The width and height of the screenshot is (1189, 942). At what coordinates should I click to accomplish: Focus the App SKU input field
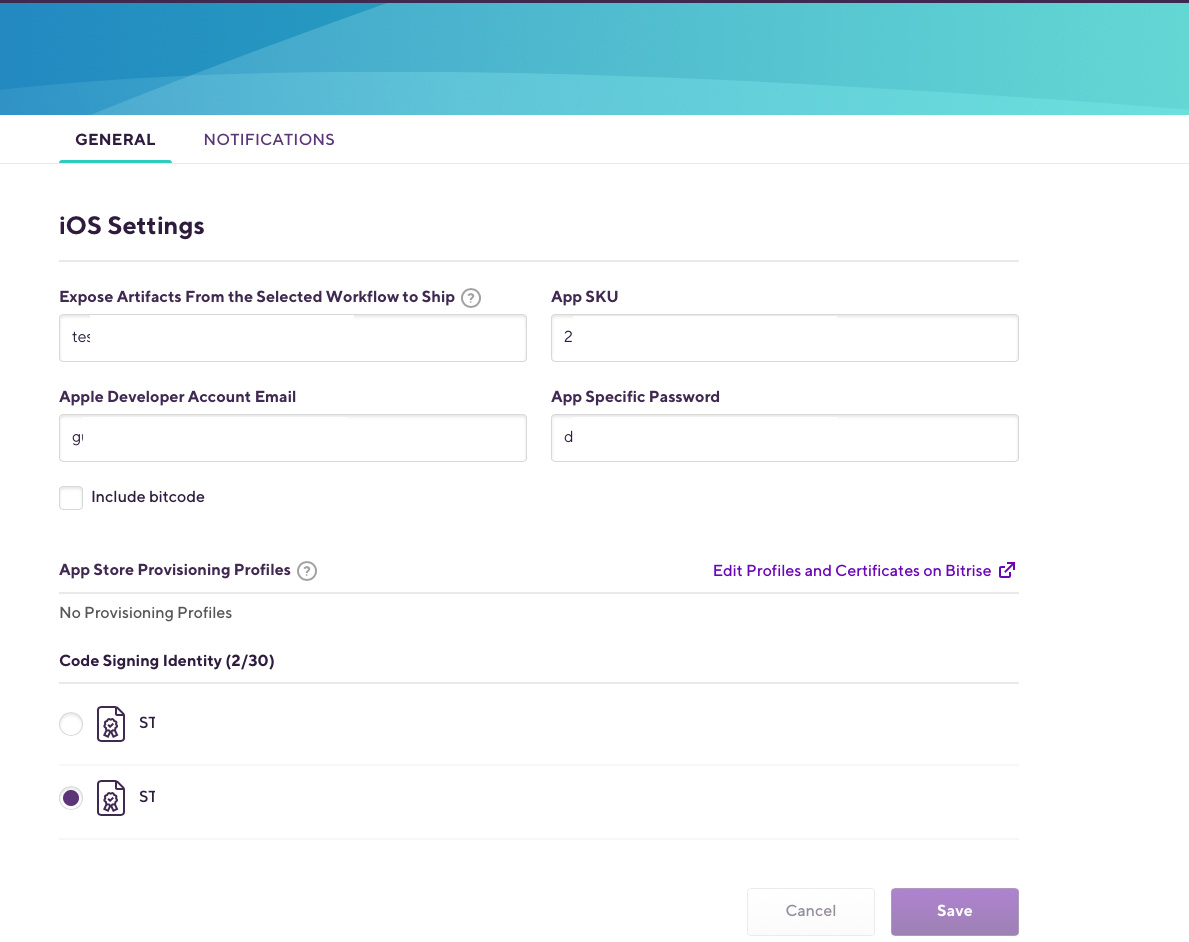tap(785, 338)
